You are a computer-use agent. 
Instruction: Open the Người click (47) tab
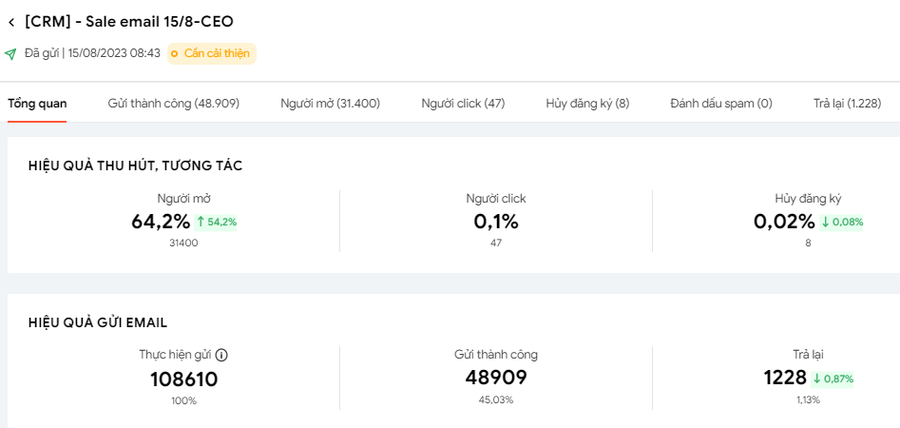(x=463, y=104)
